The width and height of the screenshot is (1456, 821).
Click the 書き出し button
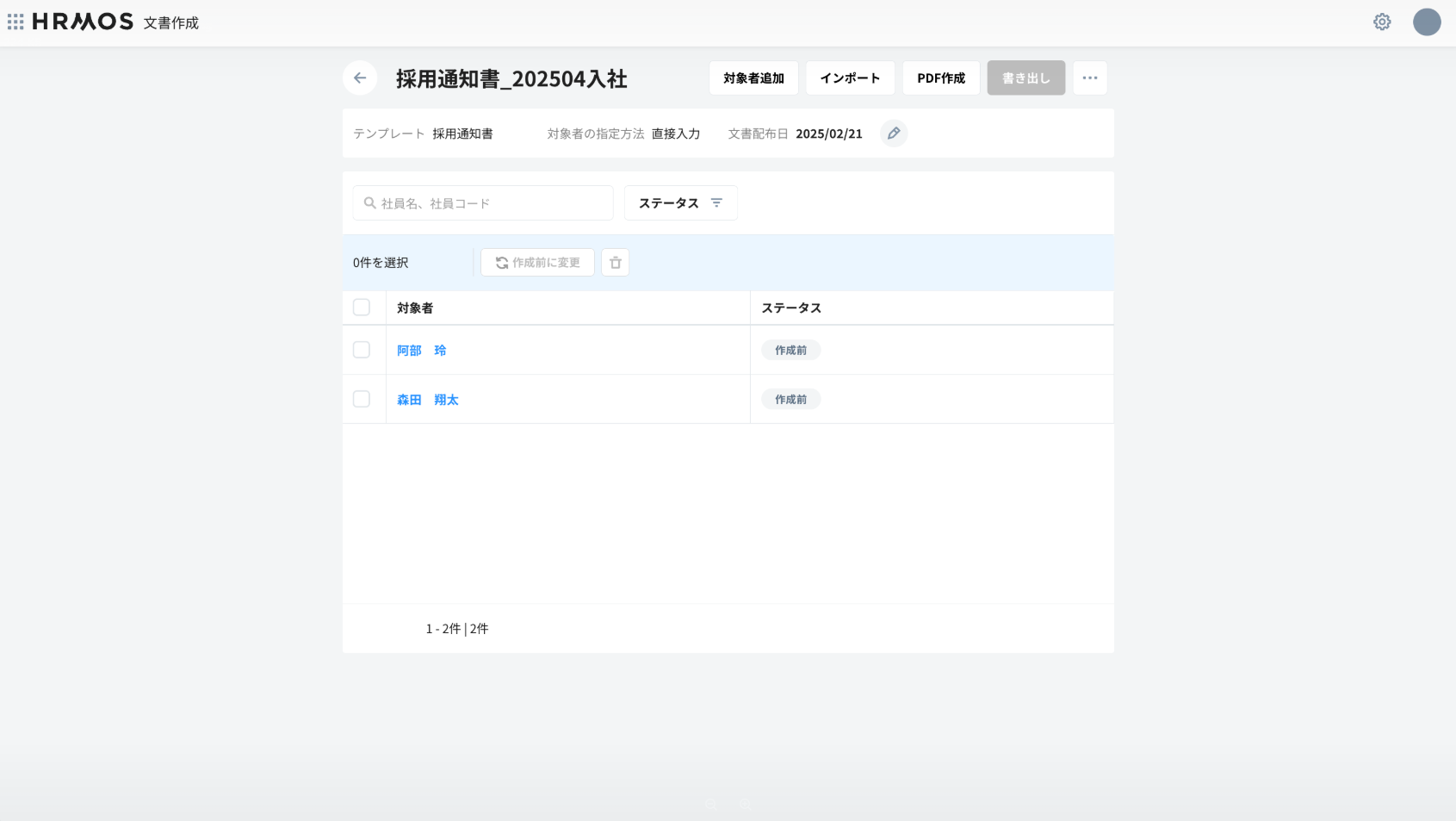point(1025,78)
